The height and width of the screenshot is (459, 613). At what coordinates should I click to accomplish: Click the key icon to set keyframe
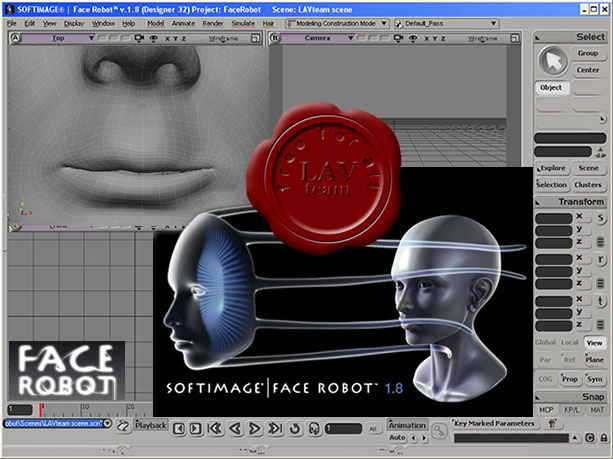(439, 431)
